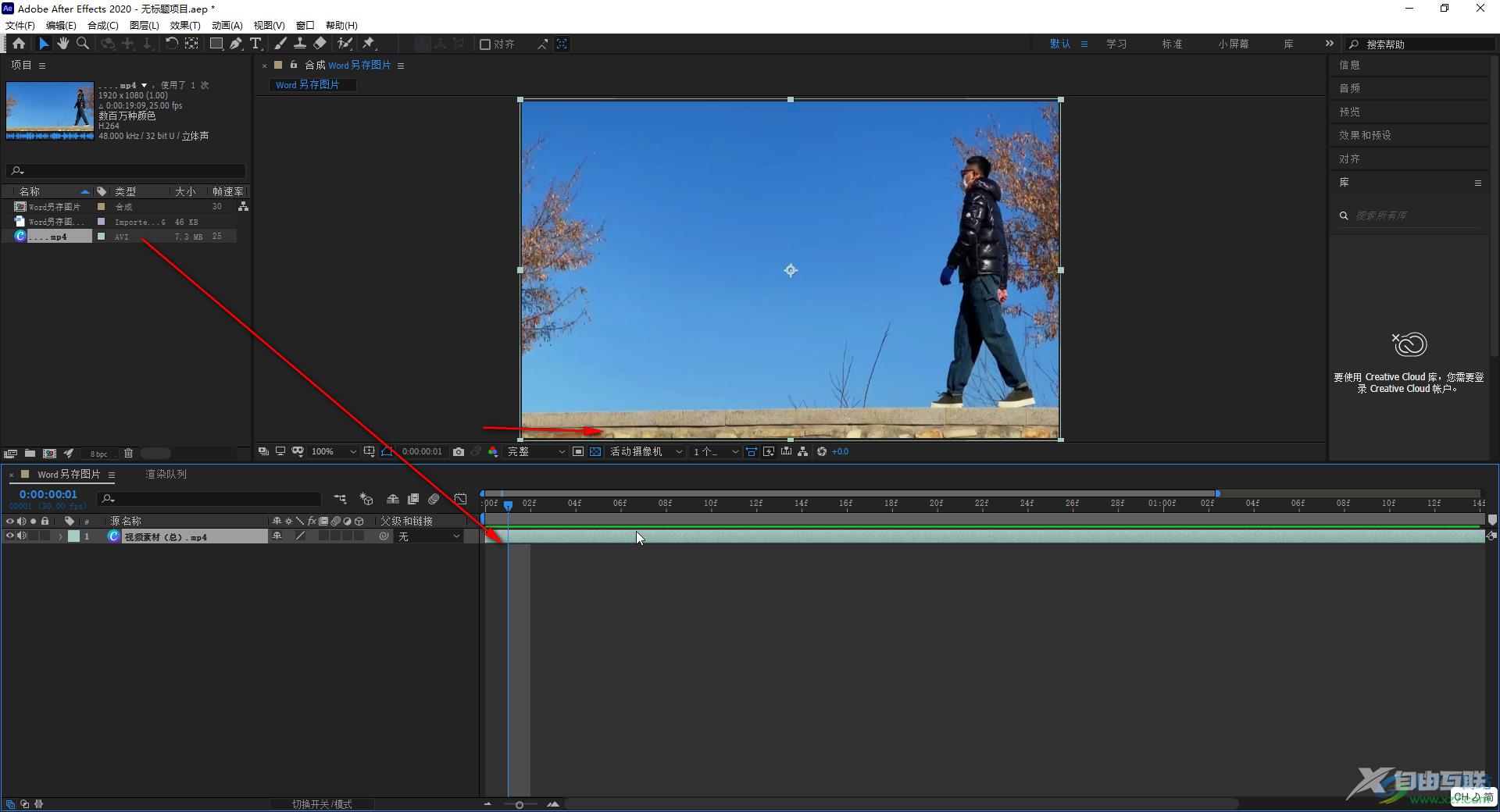This screenshot has width=1500, height=812.
Task: Click the layer 1 label color swatch
Action: click(73, 536)
